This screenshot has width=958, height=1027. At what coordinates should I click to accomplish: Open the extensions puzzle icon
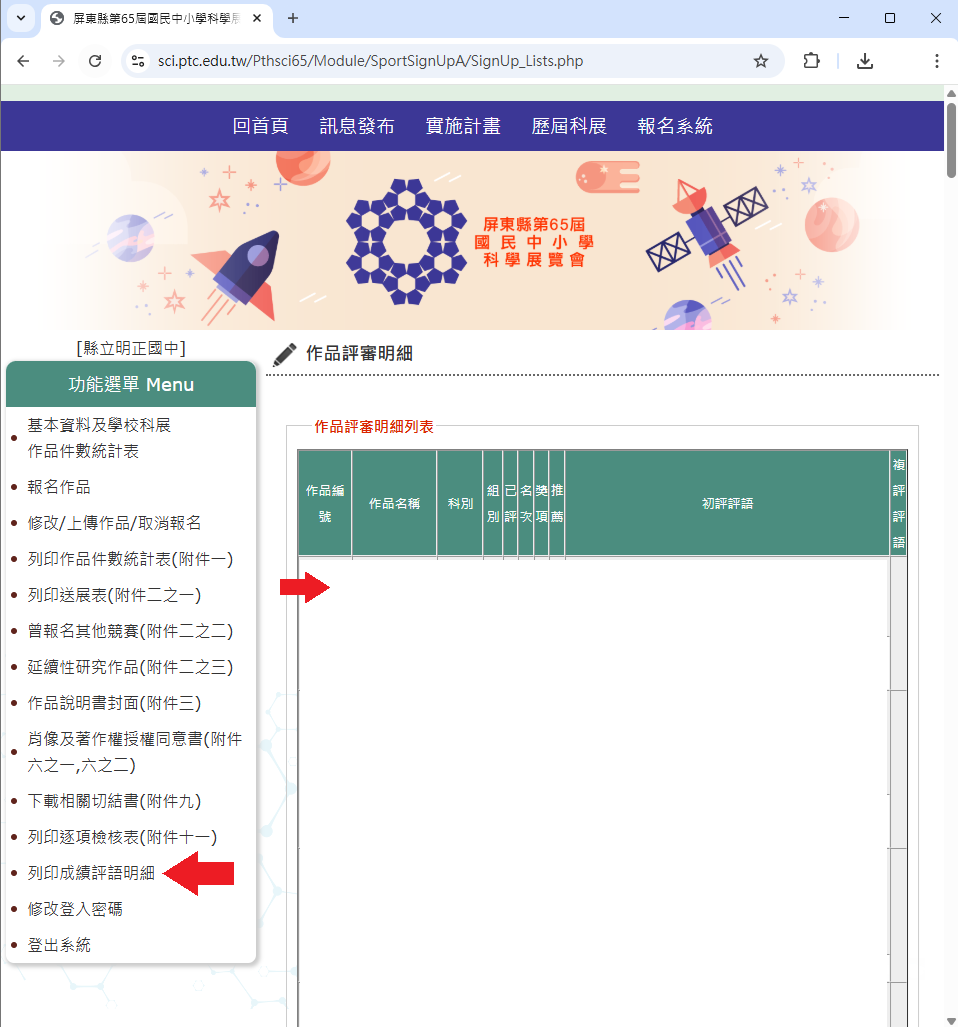tap(811, 61)
